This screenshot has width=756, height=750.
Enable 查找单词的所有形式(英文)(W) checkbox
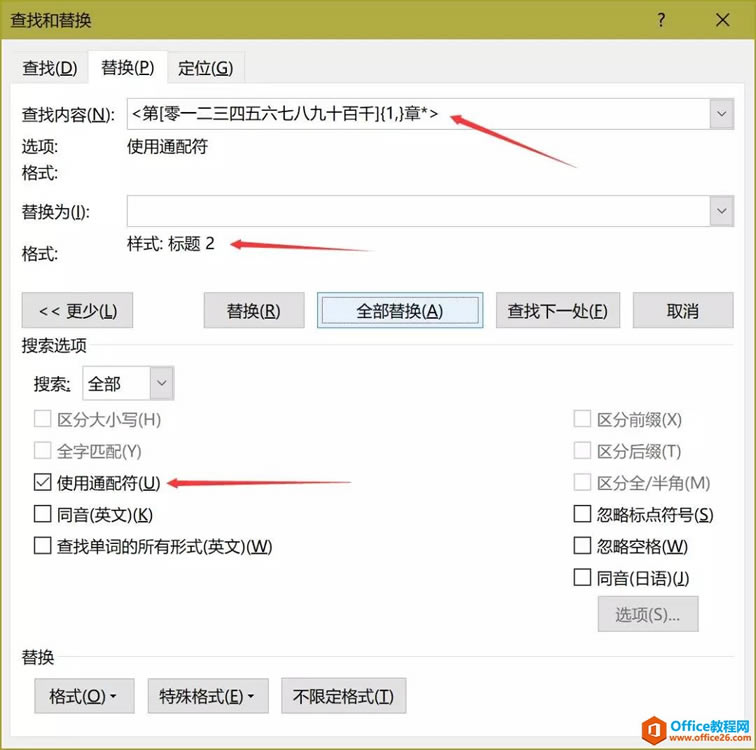42,546
